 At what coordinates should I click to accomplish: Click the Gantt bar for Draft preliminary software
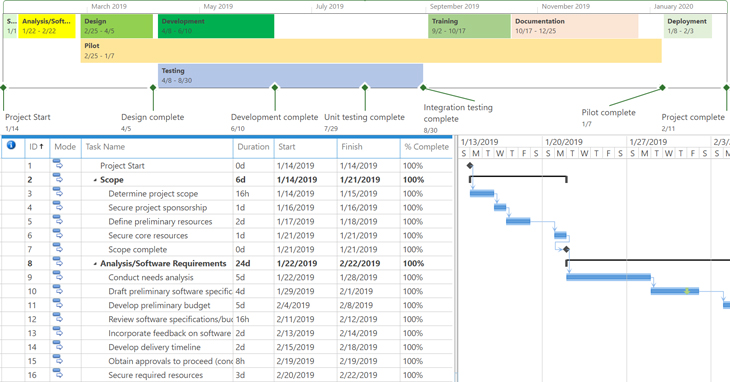(x=675, y=291)
